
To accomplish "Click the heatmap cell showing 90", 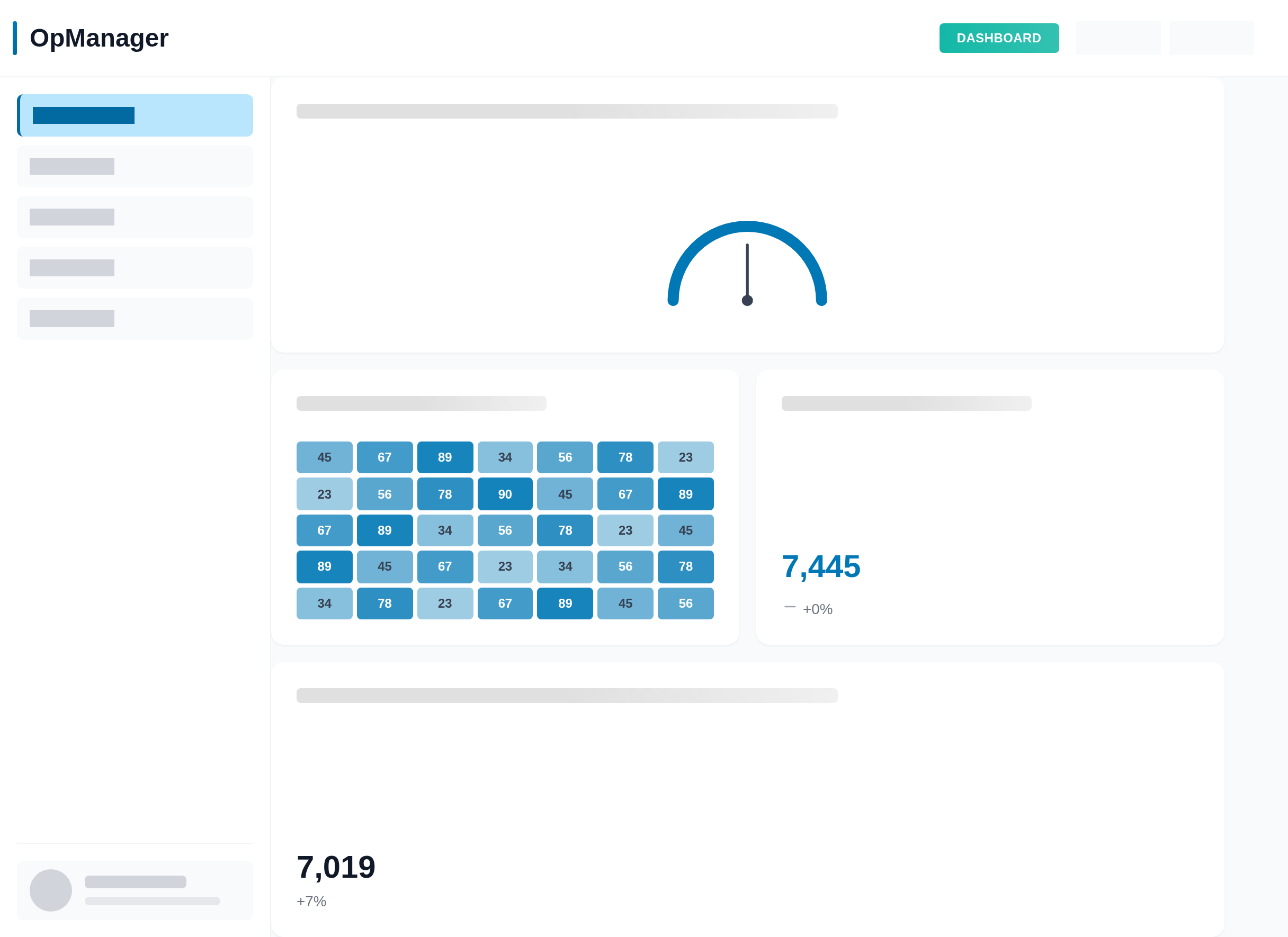I will pyautogui.click(x=505, y=494).
